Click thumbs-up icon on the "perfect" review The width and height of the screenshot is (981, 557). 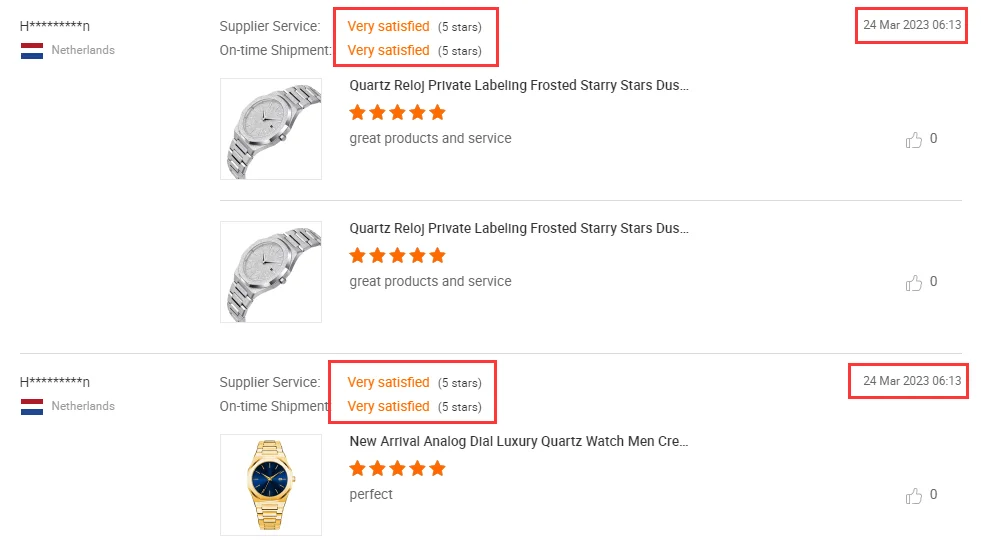click(x=913, y=496)
